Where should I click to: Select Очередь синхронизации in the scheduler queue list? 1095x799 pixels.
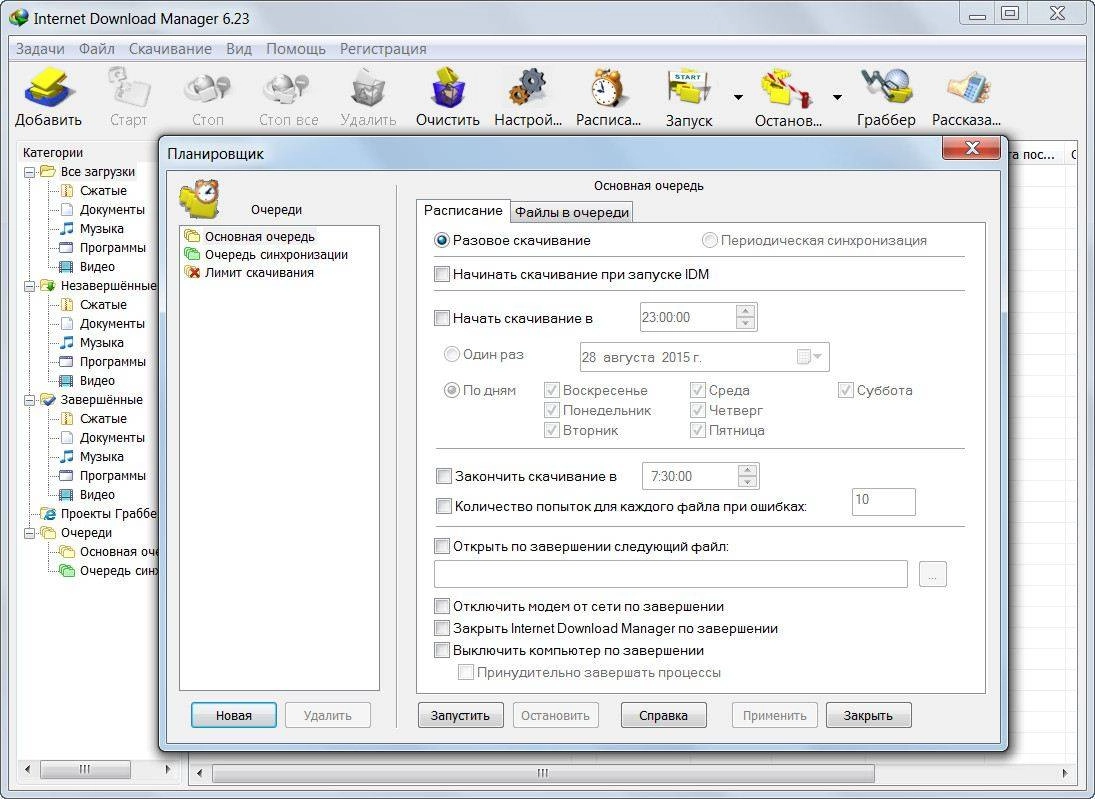coord(276,255)
